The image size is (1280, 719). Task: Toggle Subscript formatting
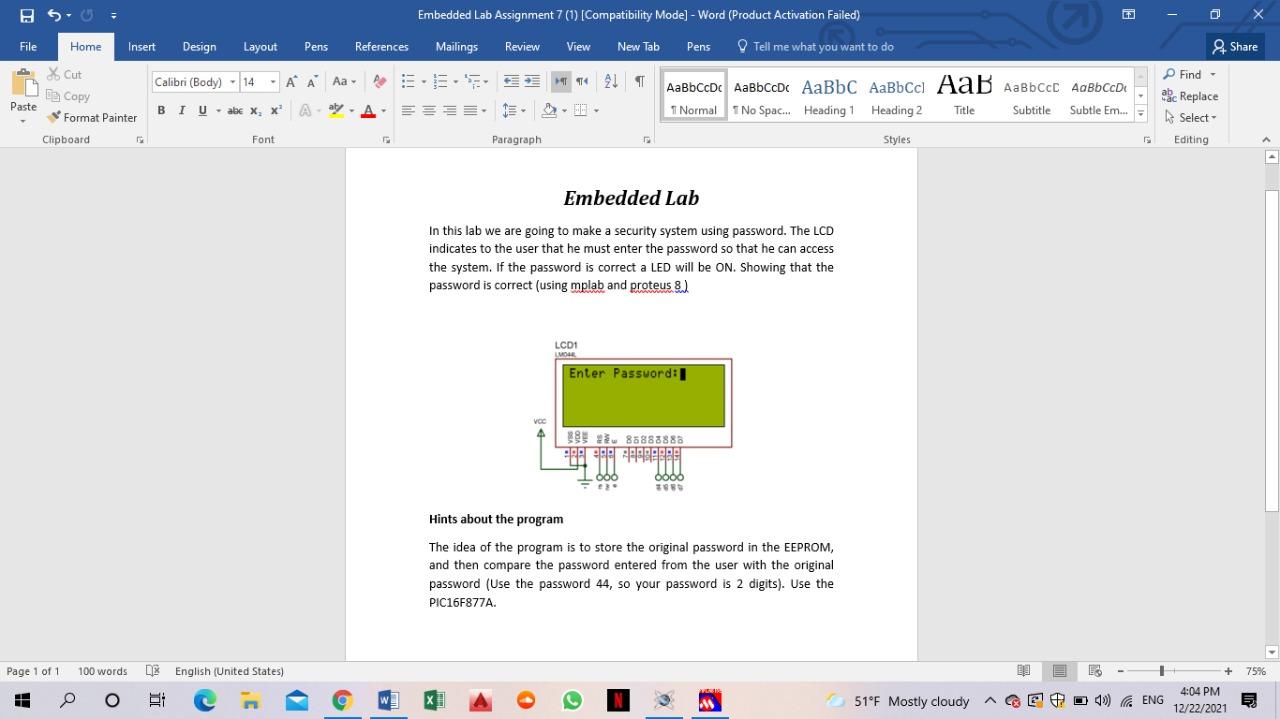pos(256,110)
